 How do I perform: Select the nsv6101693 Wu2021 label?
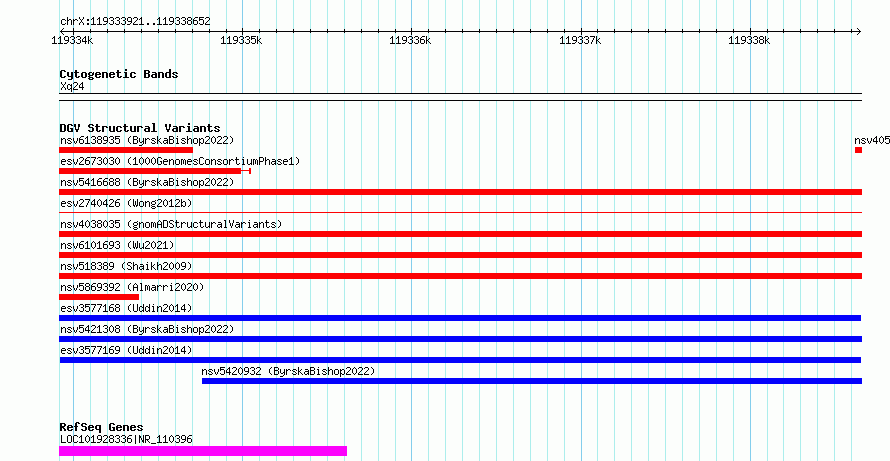click(117, 245)
